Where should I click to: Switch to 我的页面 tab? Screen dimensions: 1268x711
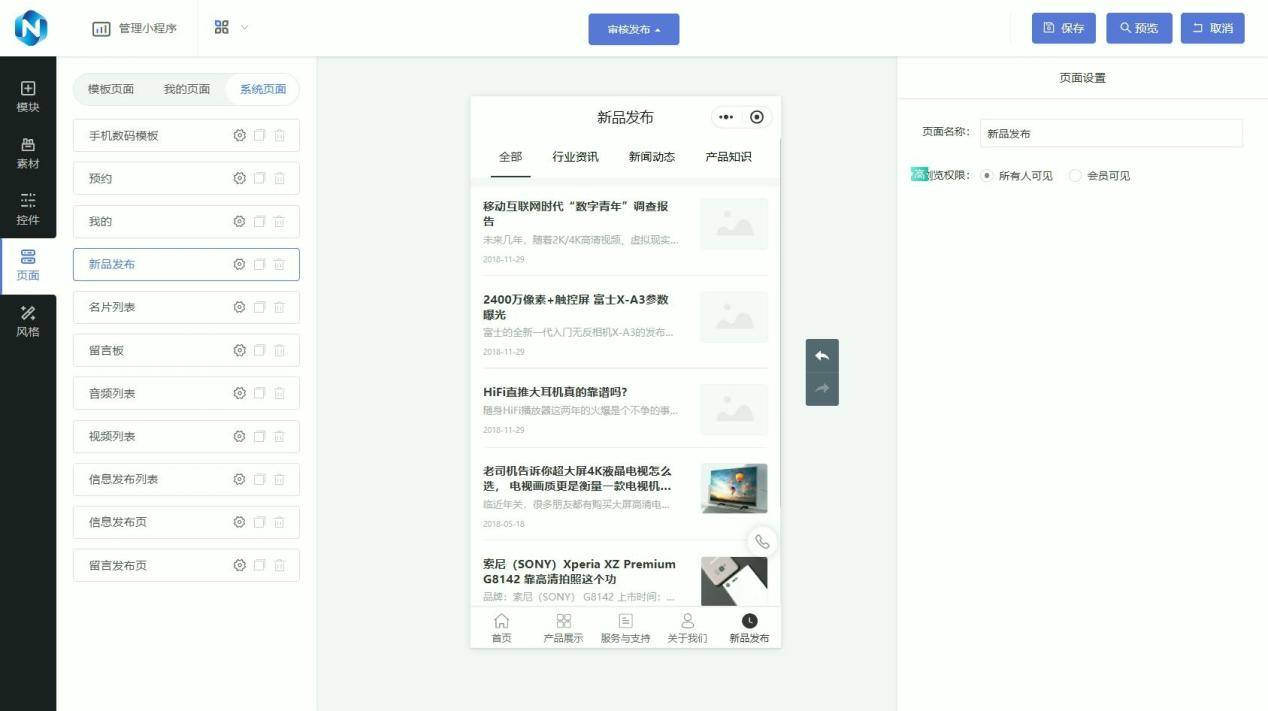(x=187, y=89)
